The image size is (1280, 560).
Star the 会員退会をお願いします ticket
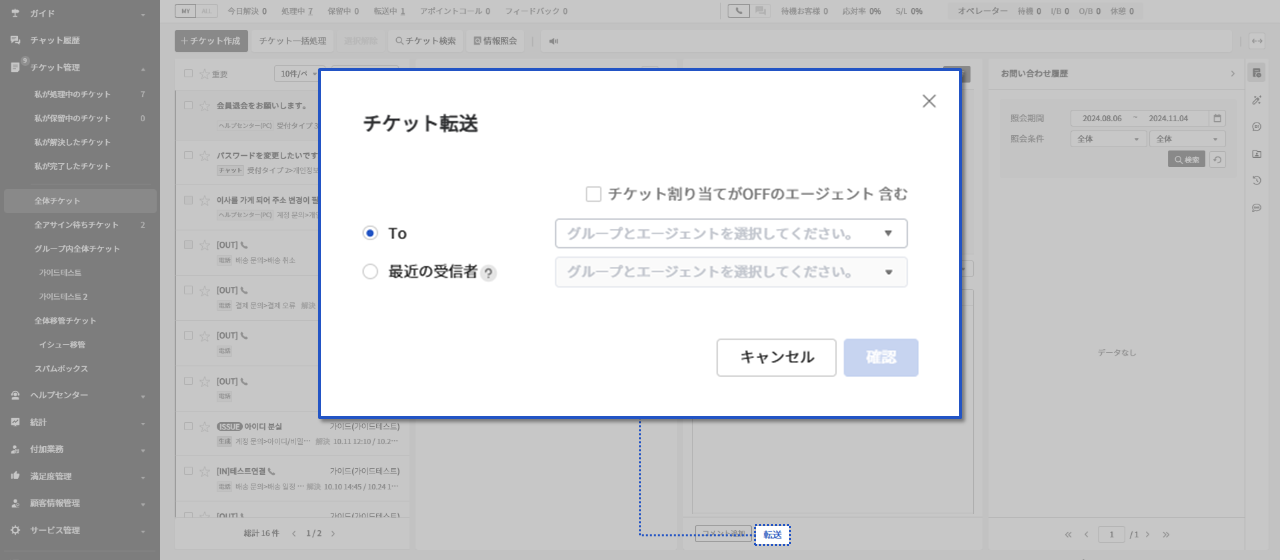(x=205, y=106)
